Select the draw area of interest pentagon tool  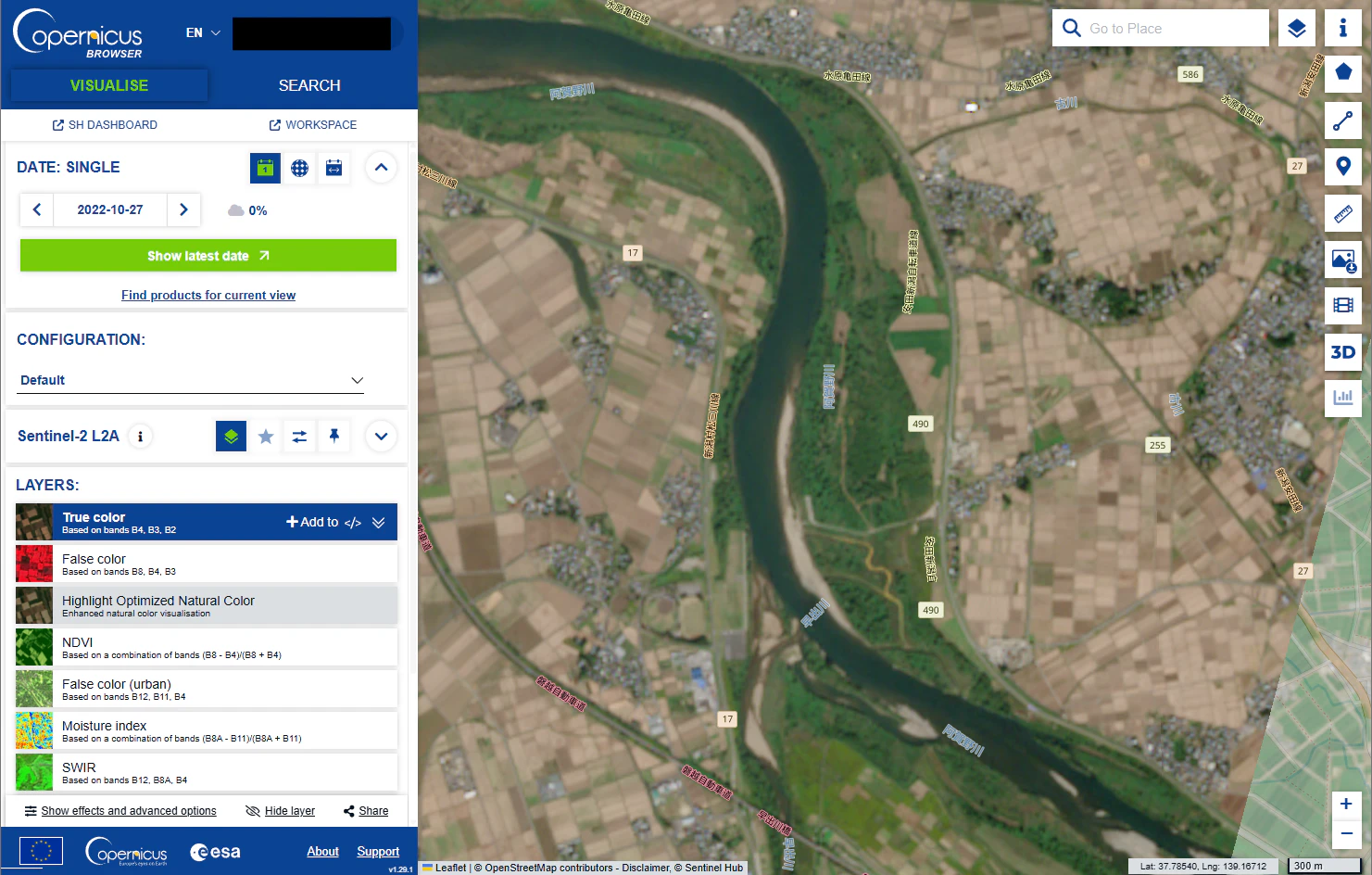pyautogui.click(x=1342, y=73)
